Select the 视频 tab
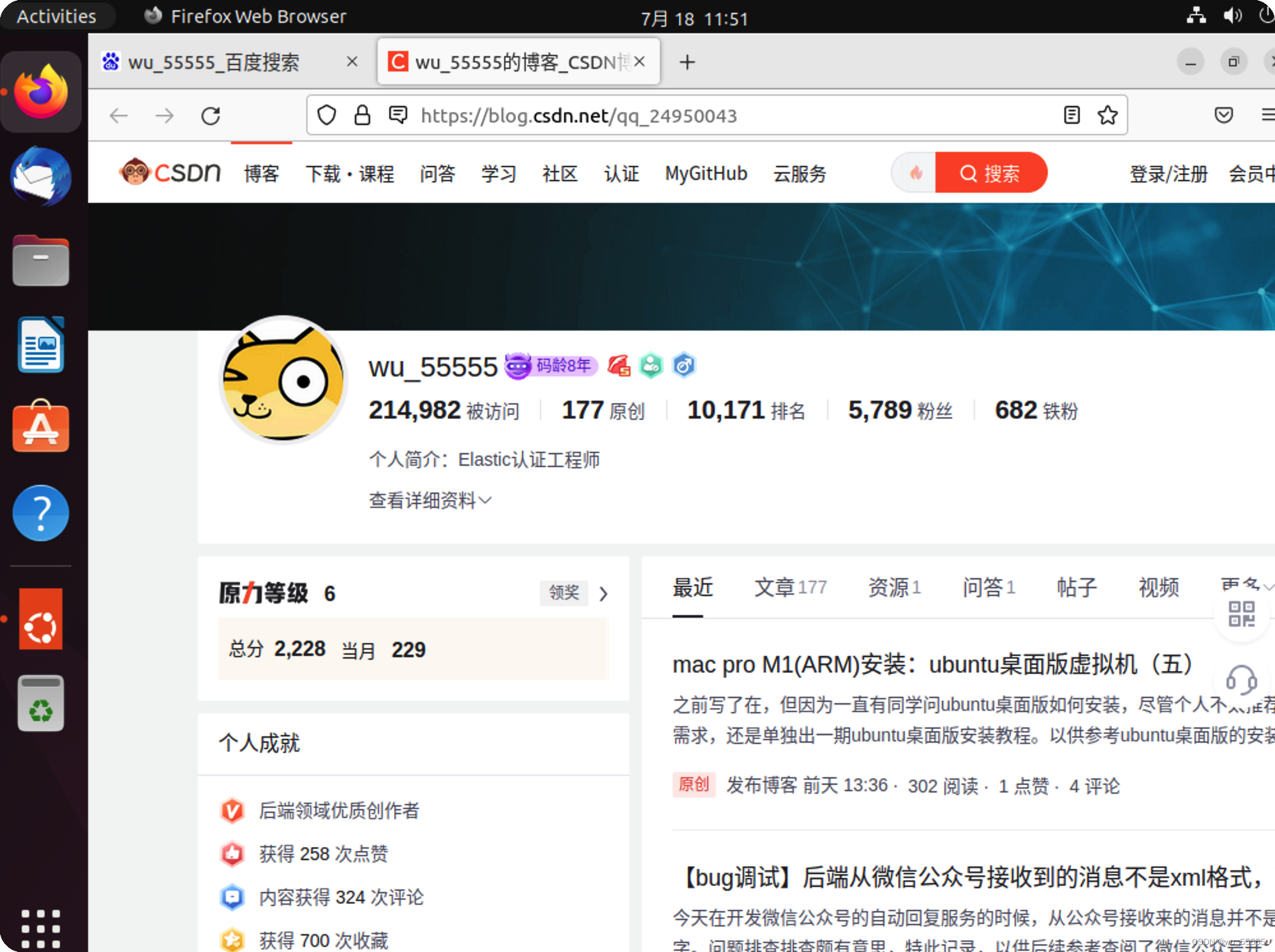The image size is (1275, 952). tap(1159, 587)
